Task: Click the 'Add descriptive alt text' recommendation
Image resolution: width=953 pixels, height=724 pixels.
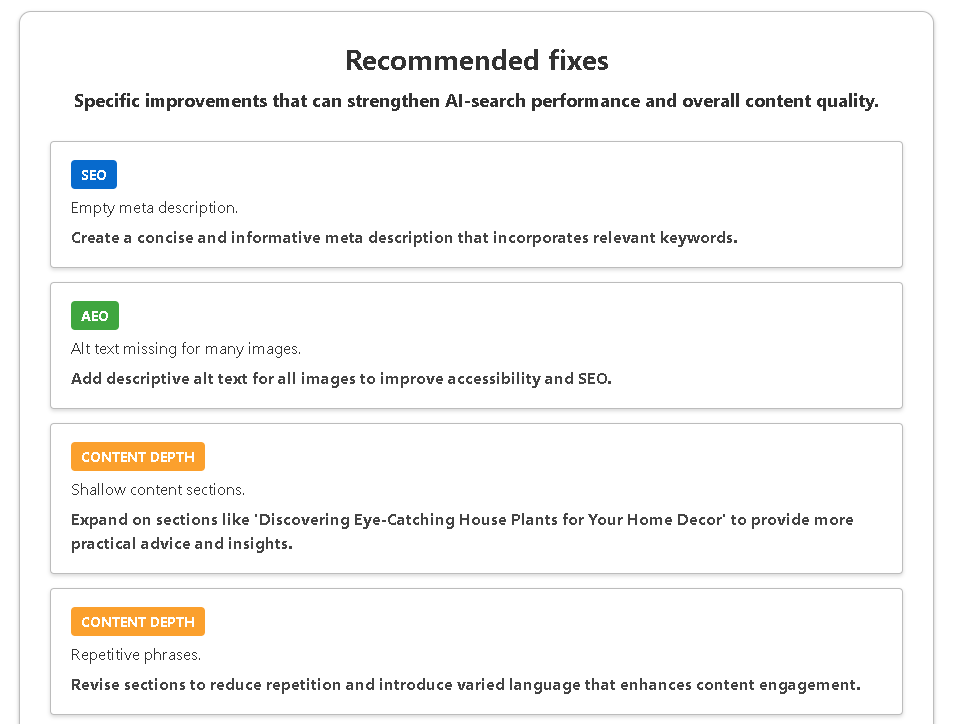Action: [340, 379]
